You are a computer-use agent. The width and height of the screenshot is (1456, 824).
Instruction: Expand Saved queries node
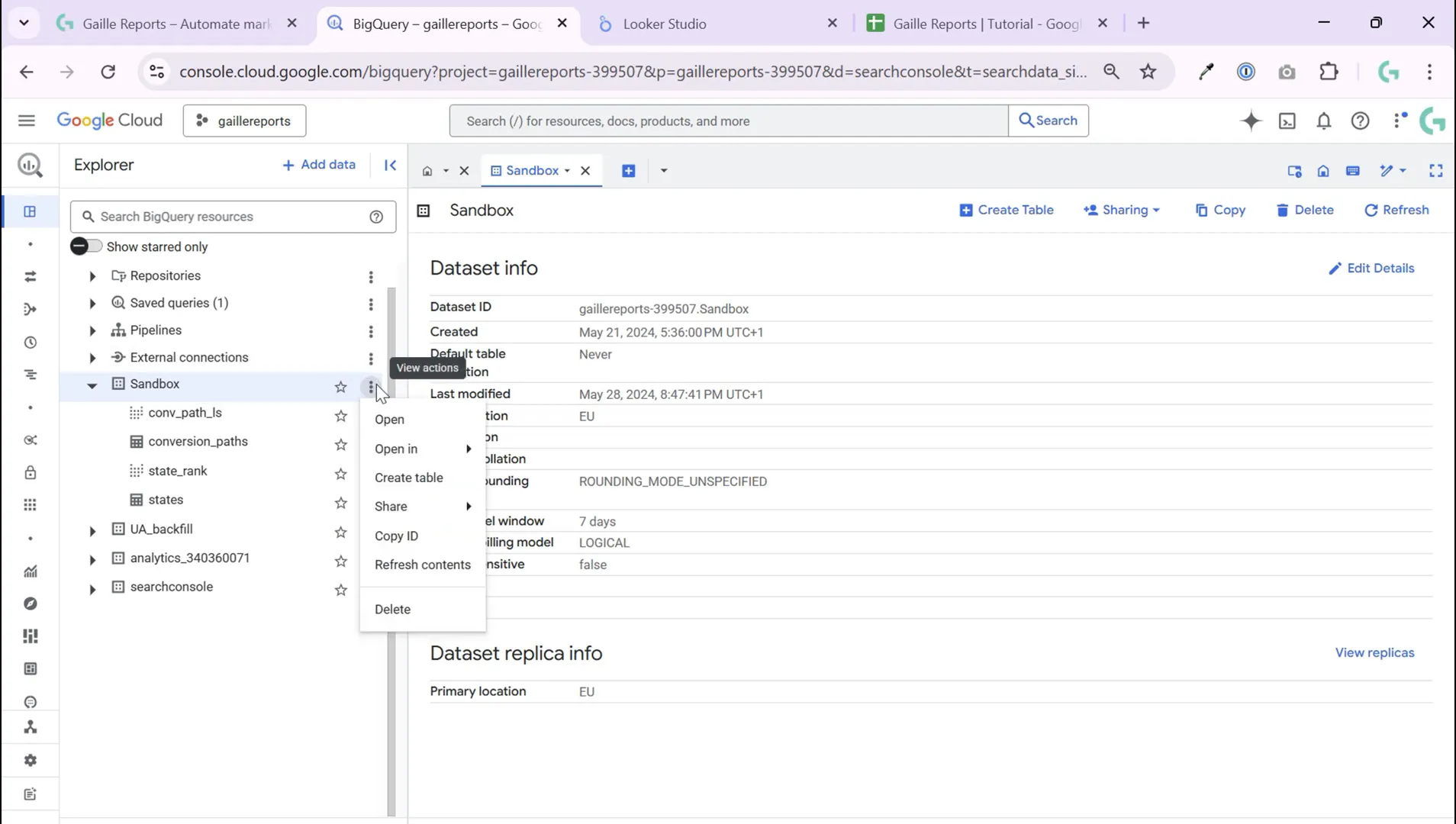coord(92,304)
